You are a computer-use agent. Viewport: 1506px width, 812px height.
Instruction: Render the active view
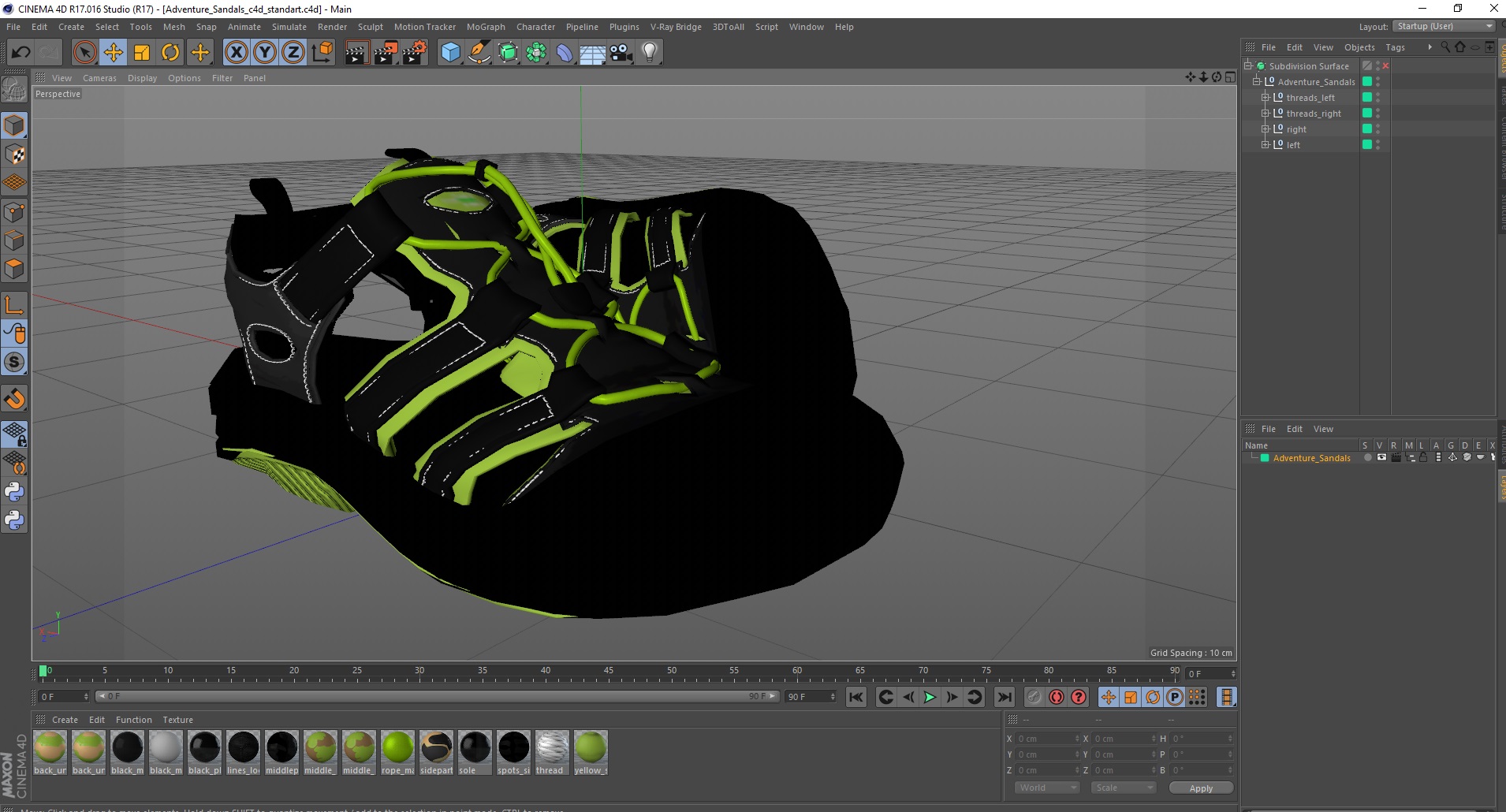coord(357,53)
